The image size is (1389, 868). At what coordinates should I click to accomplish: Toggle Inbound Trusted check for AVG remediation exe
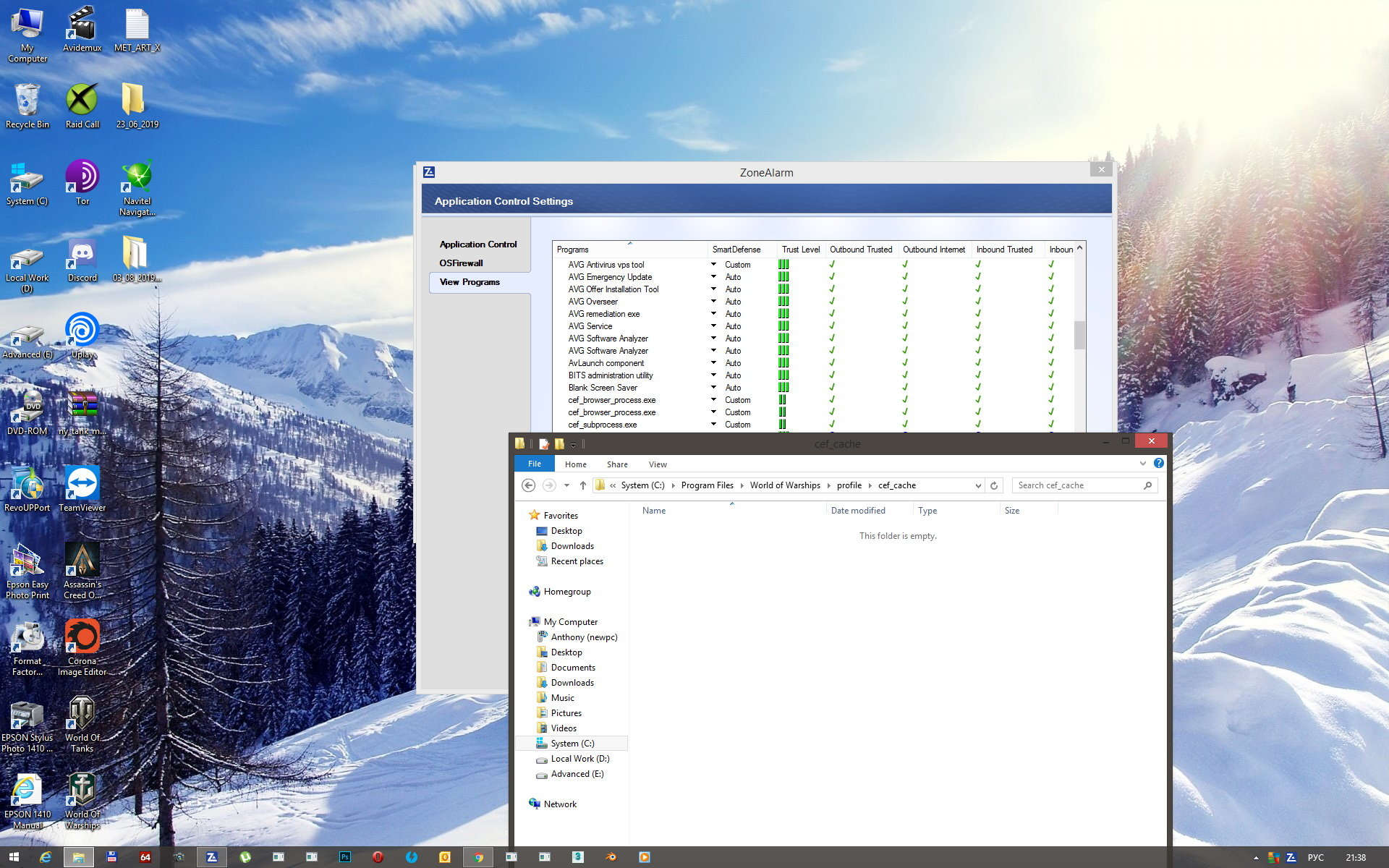click(x=978, y=314)
